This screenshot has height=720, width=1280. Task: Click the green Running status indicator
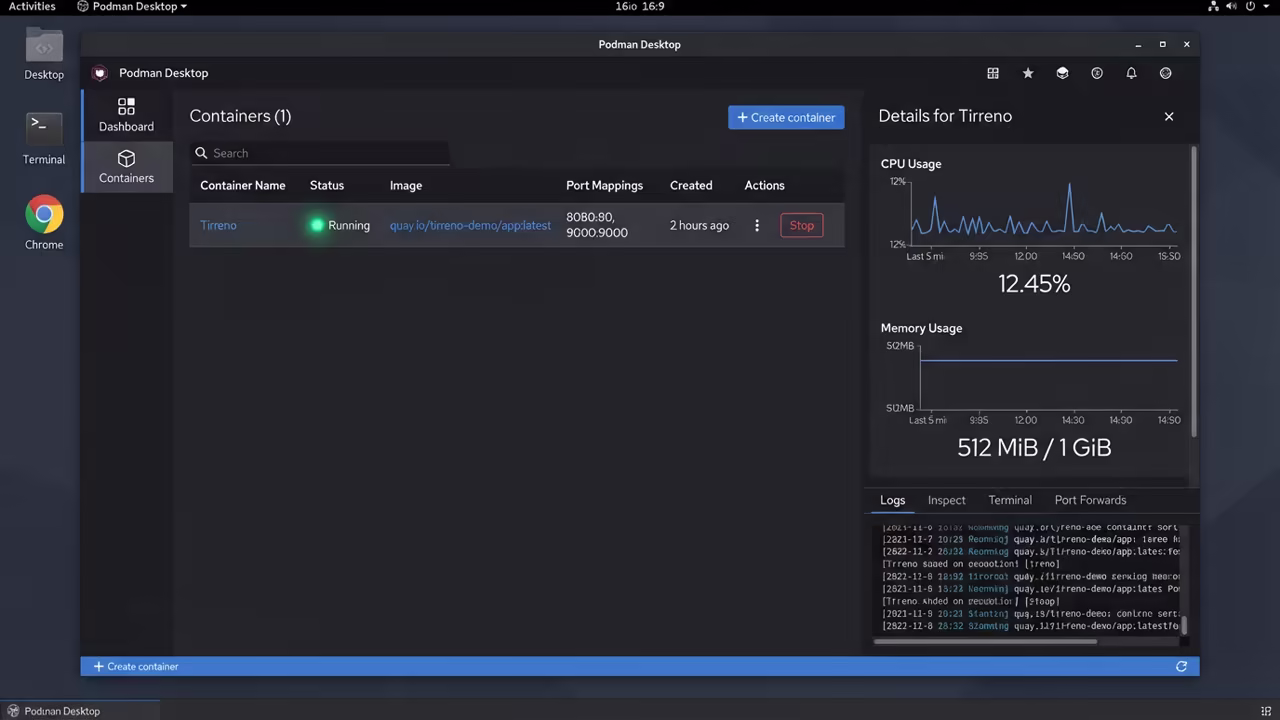pos(317,225)
